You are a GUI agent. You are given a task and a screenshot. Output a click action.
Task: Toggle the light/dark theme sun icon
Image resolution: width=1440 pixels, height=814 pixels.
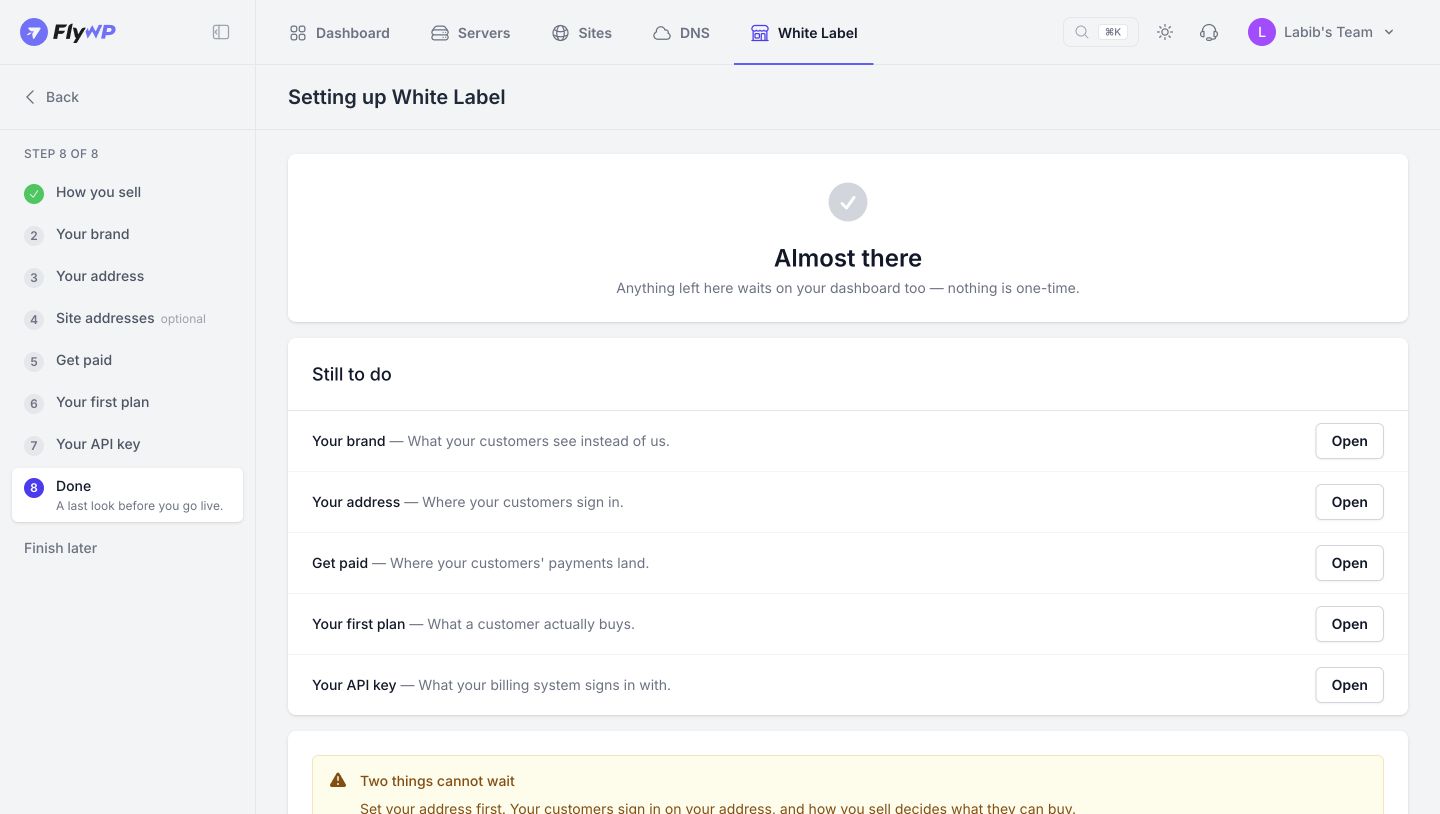[x=1165, y=32]
